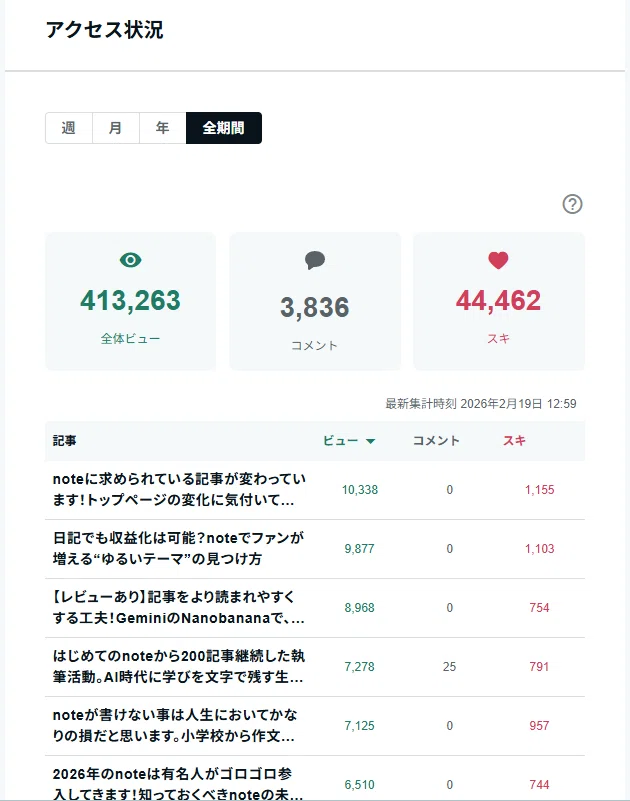Image resolution: width=630 pixels, height=801 pixels.
Task: Click total comments number 3,836
Action: pyautogui.click(x=315, y=308)
